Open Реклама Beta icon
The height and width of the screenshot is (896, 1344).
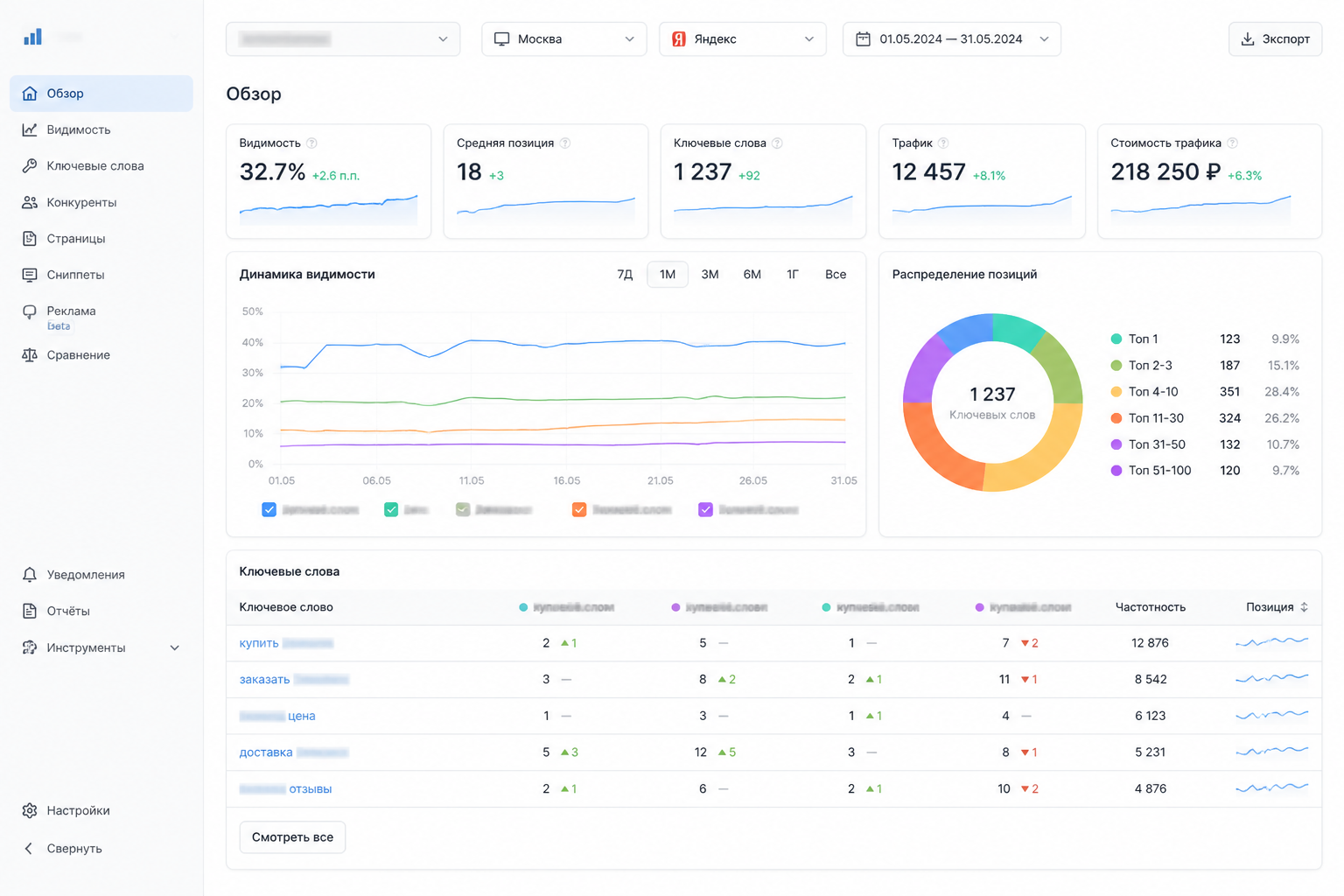click(30, 311)
